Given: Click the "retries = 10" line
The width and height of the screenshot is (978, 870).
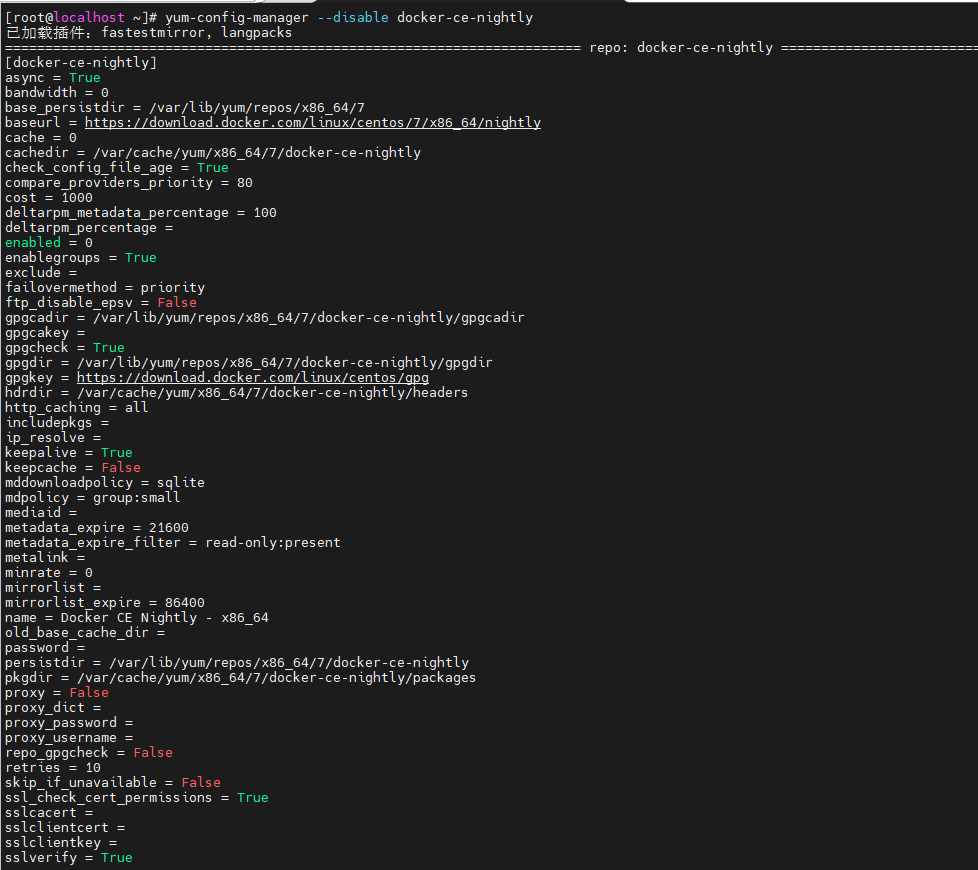Looking at the screenshot, I should click(x=52, y=768).
